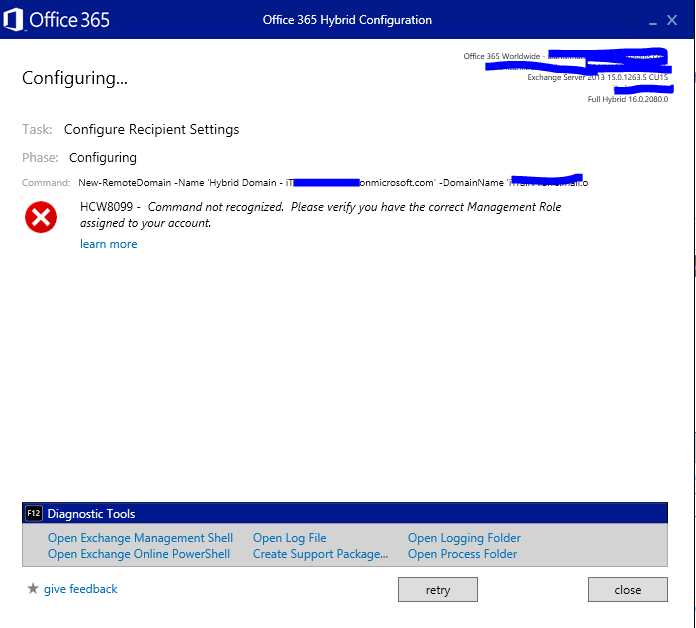The height and width of the screenshot is (628, 696).
Task: Minimize the Hybrid Configuration window
Action: pyautogui.click(x=652, y=21)
